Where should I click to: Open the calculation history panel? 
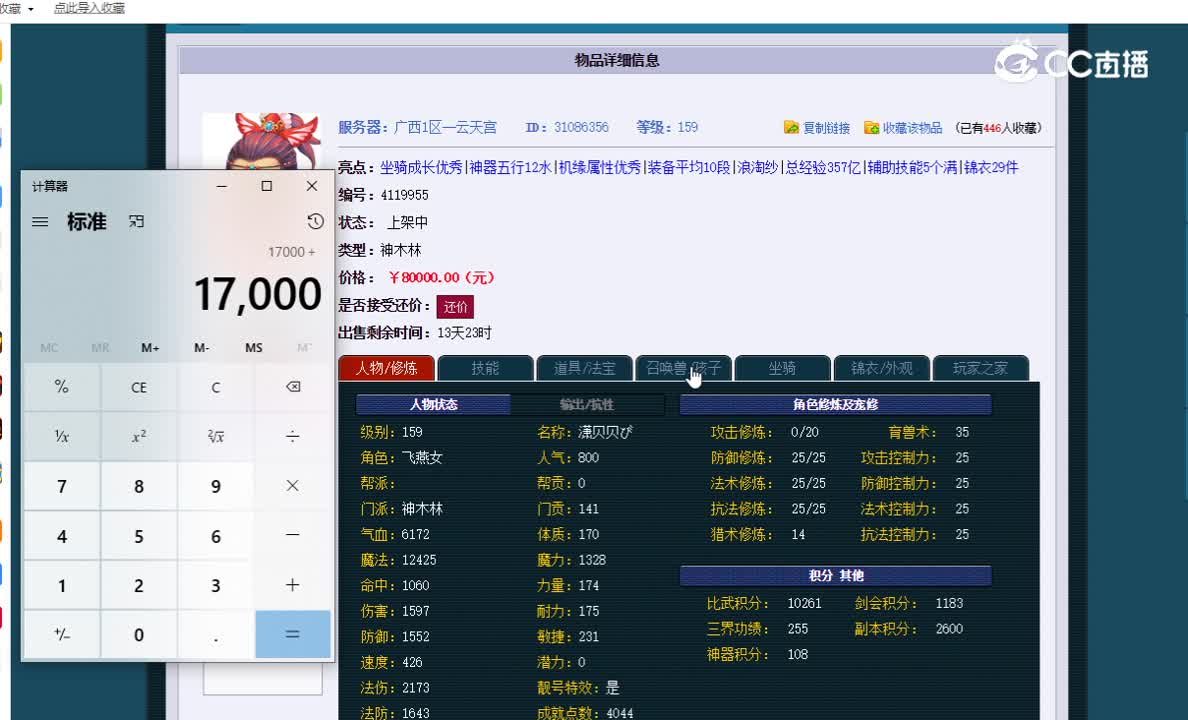click(316, 222)
